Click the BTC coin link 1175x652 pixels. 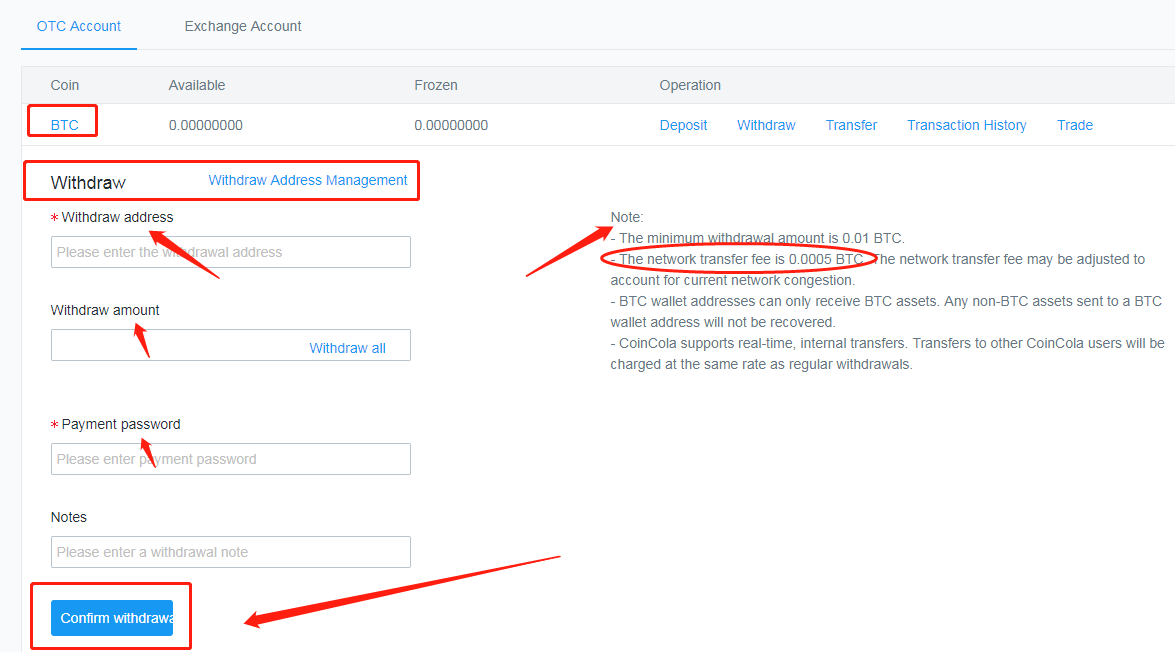pos(64,125)
